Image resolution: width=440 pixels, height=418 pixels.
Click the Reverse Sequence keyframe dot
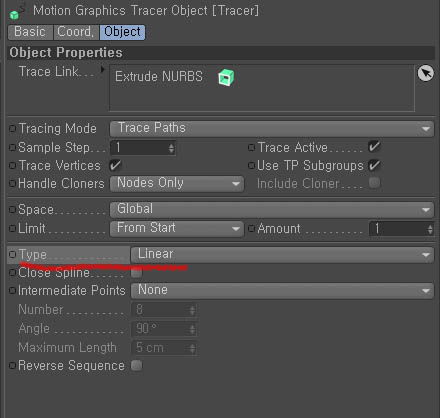click(x=12, y=366)
